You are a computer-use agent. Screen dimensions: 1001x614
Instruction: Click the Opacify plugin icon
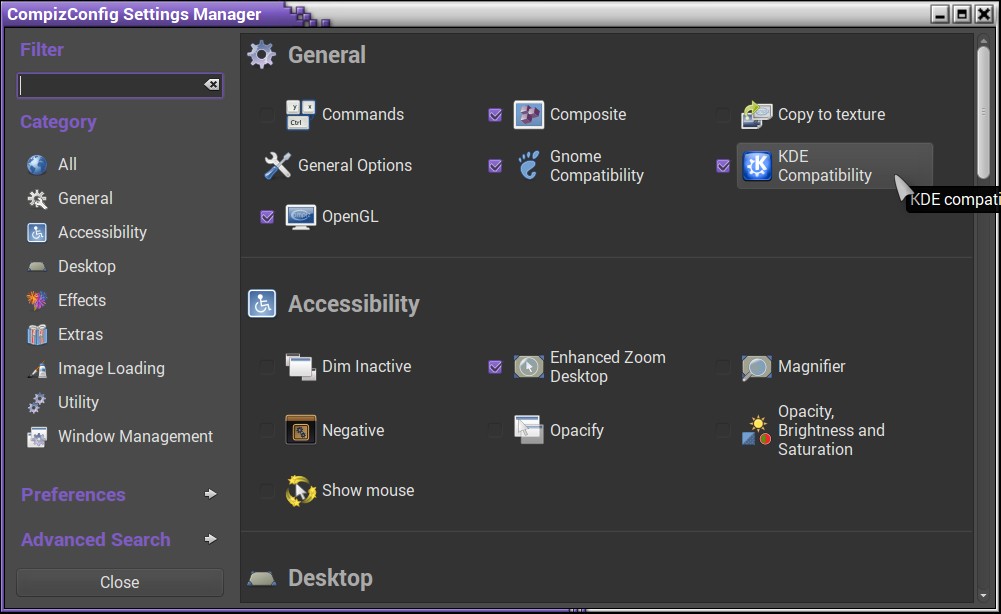pyautogui.click(x=528, y=431)
